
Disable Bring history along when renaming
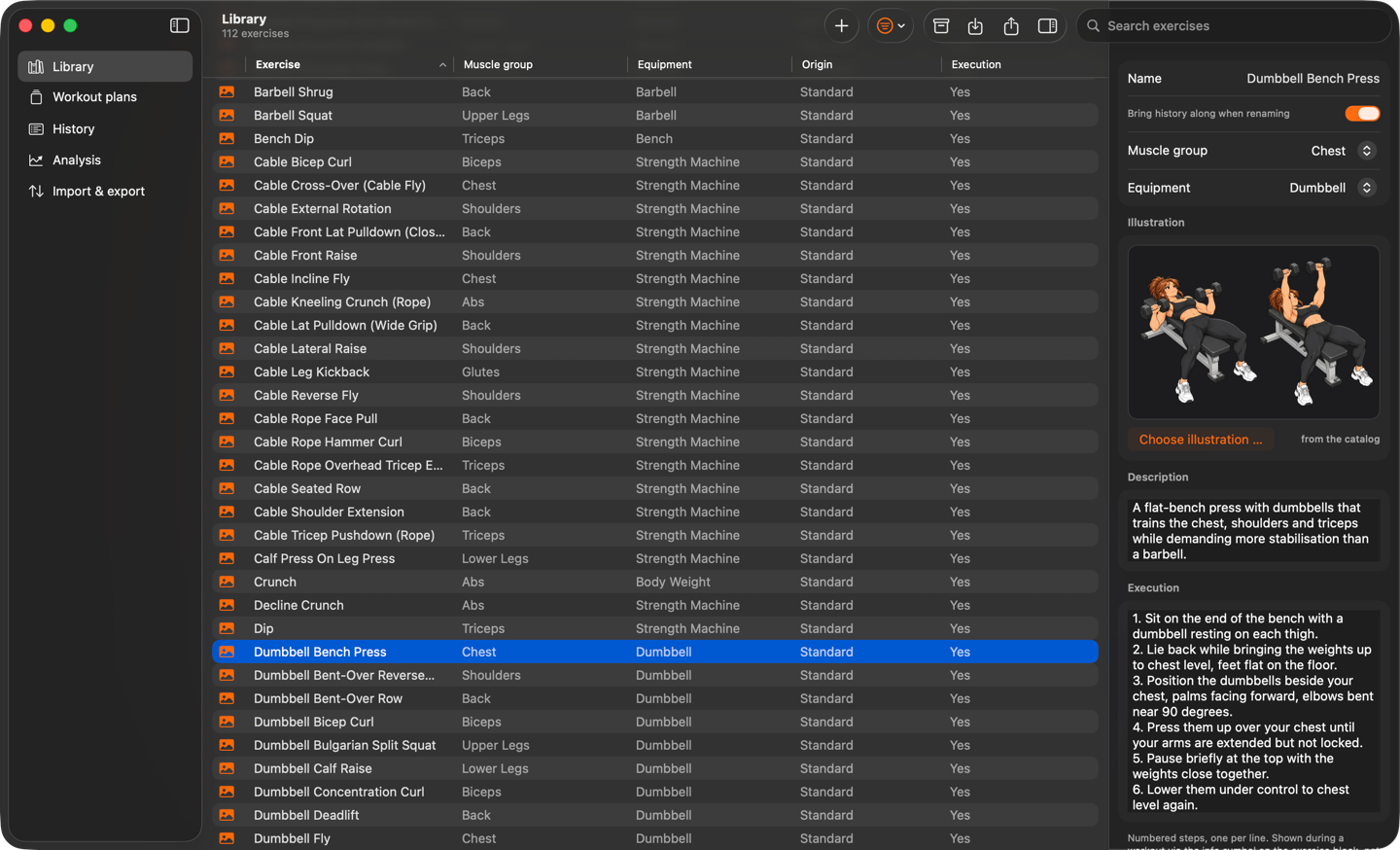1362,114
